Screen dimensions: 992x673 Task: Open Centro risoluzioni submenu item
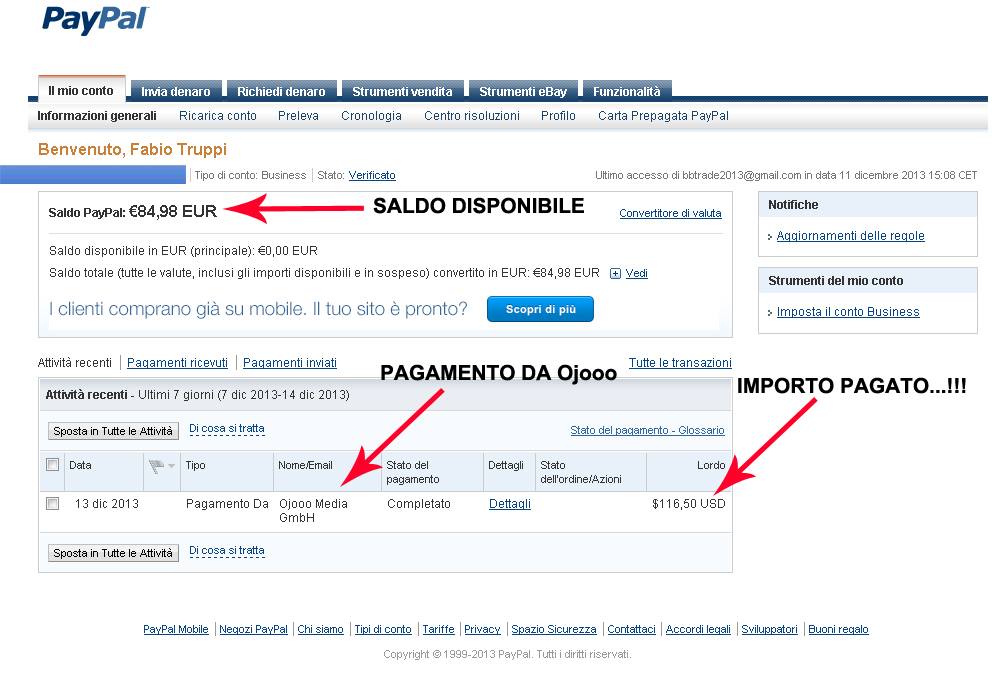pos(472,116)
